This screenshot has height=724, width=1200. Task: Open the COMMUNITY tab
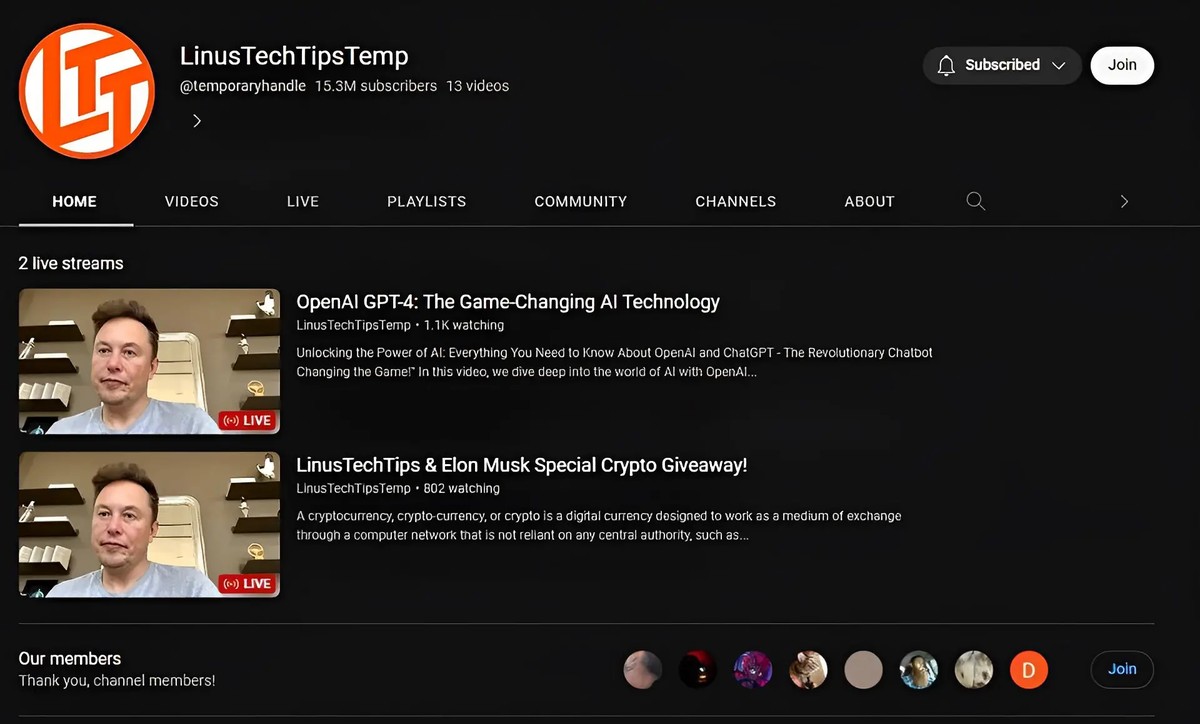coord(580,201)
